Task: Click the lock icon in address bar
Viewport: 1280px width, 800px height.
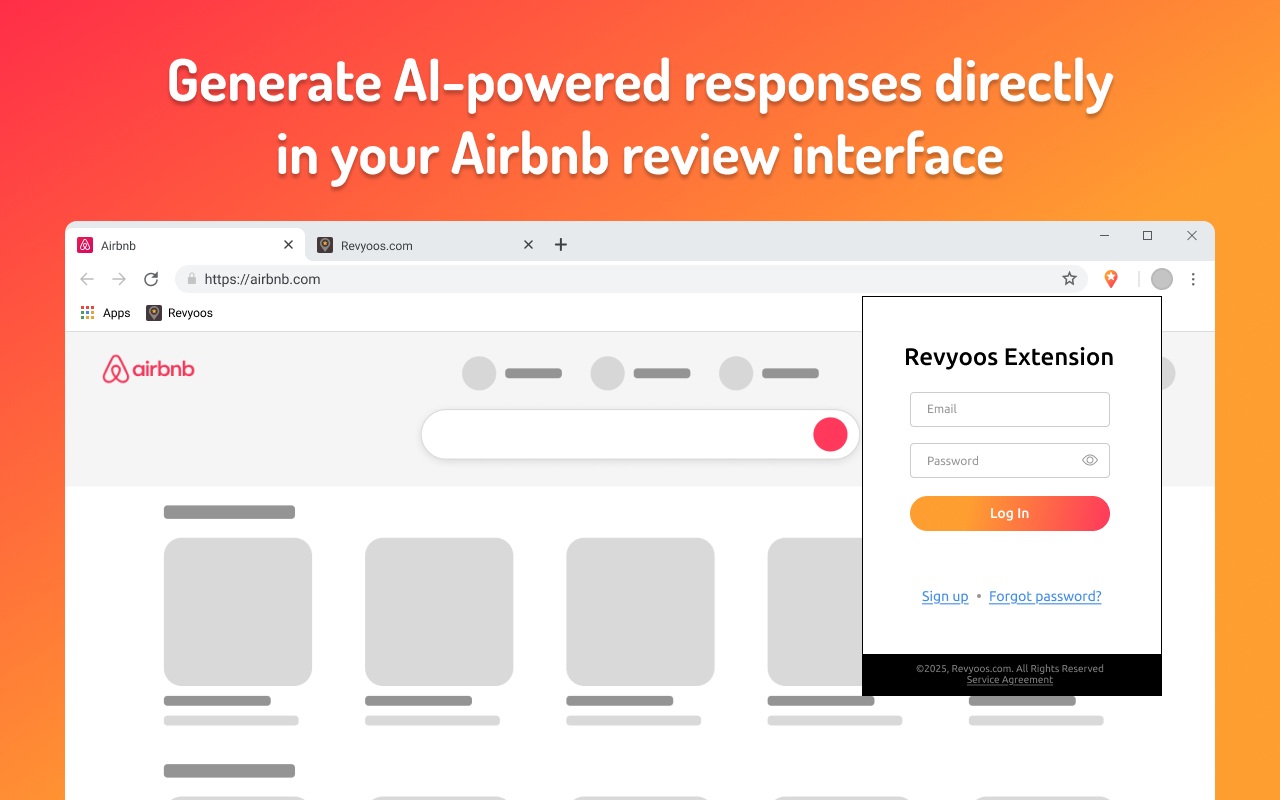Action: pyautogui.click(x=191, y=279)
